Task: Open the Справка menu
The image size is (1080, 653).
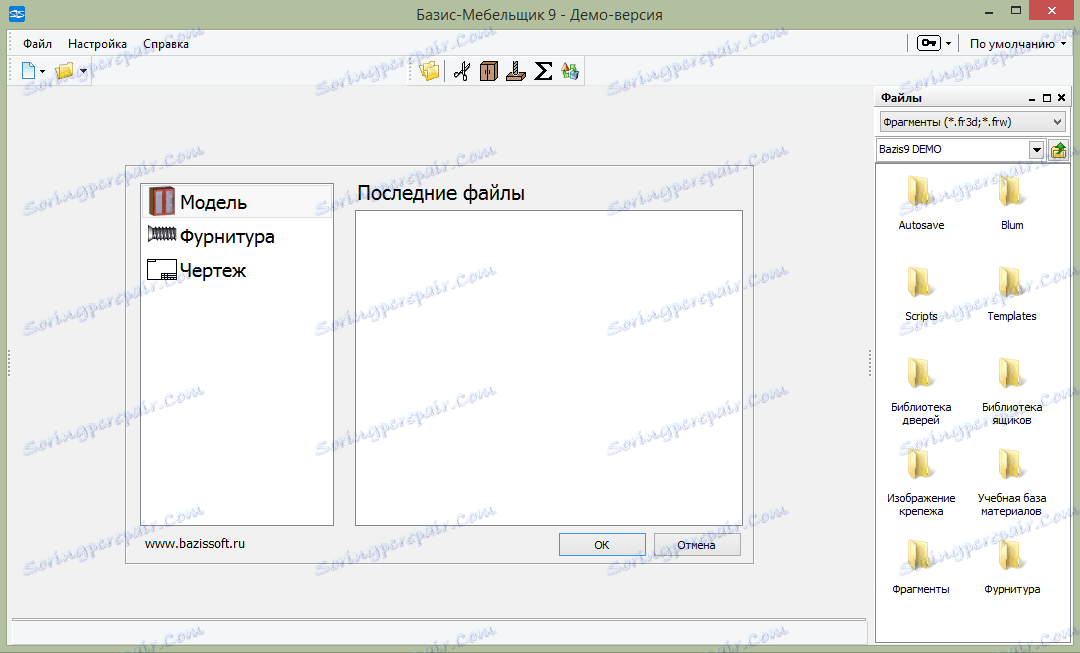Action: (166, 43)
